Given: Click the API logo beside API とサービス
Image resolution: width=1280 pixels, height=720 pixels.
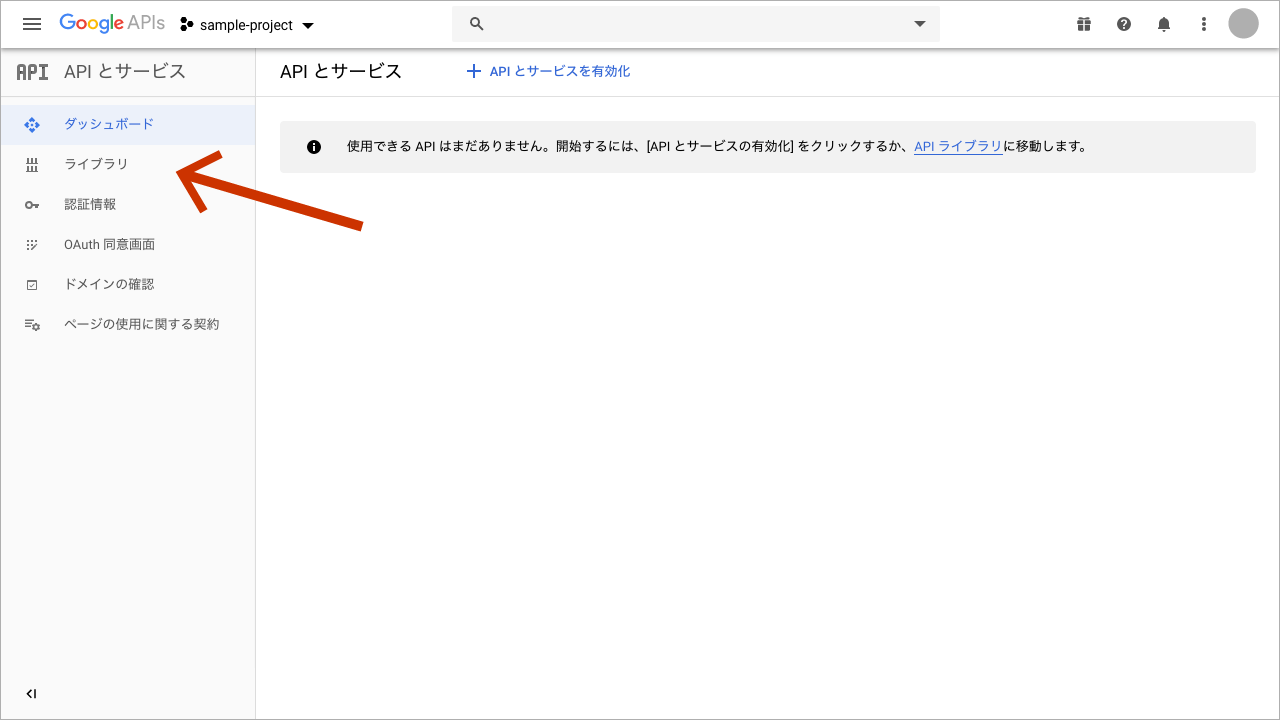Looking at the screenshot, I should pyautogui.click(x=32, y=71).
